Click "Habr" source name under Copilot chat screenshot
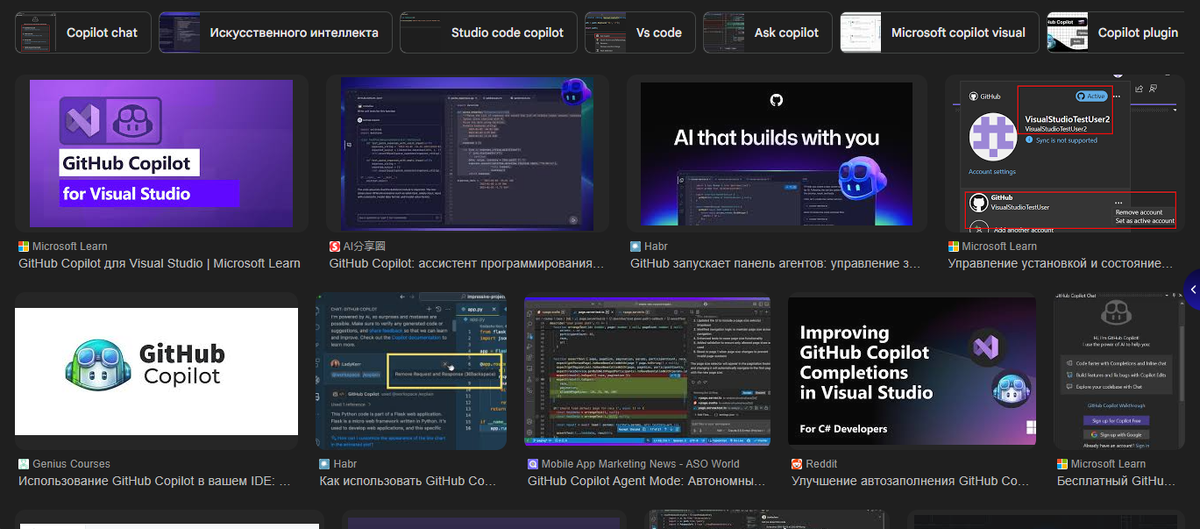1200x529 pixels. (345, 464)
